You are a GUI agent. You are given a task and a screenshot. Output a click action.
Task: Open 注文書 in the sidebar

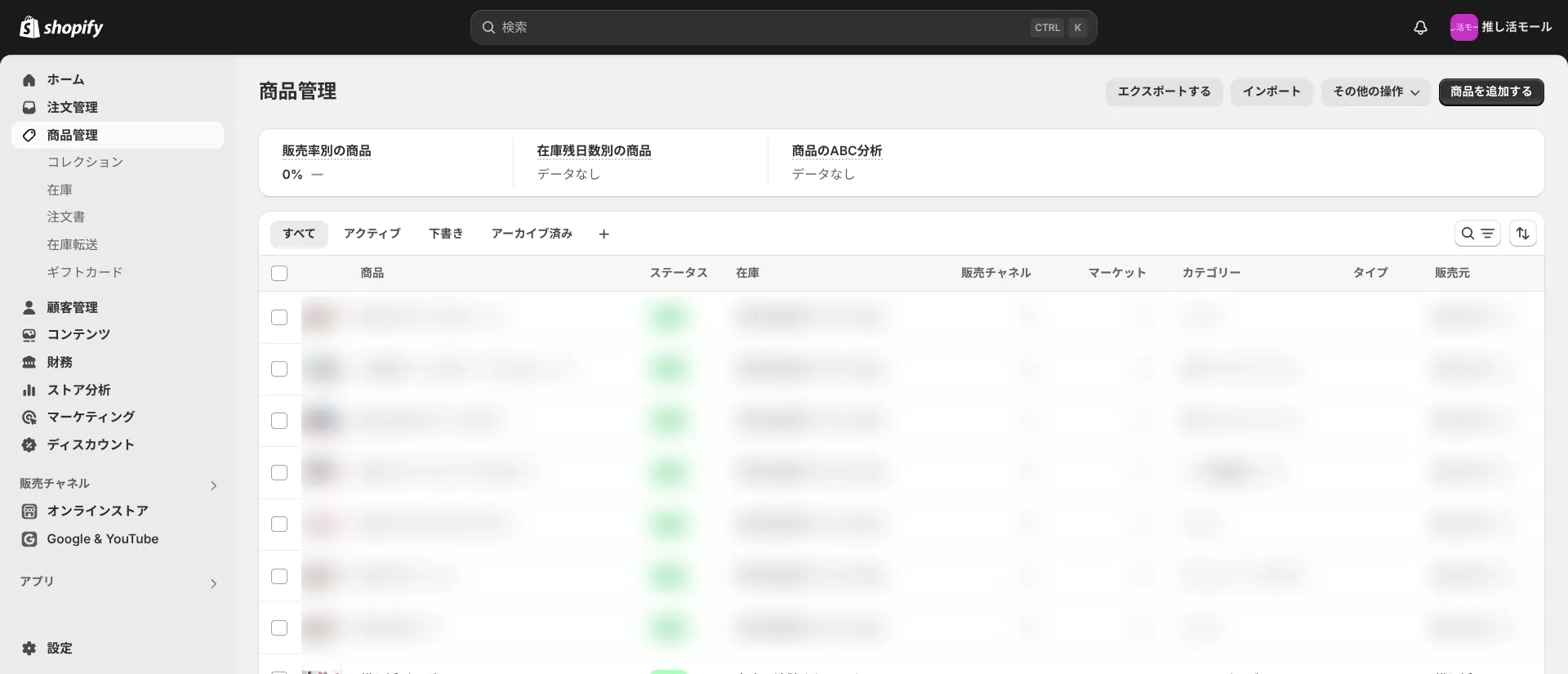tap(66, 216)
